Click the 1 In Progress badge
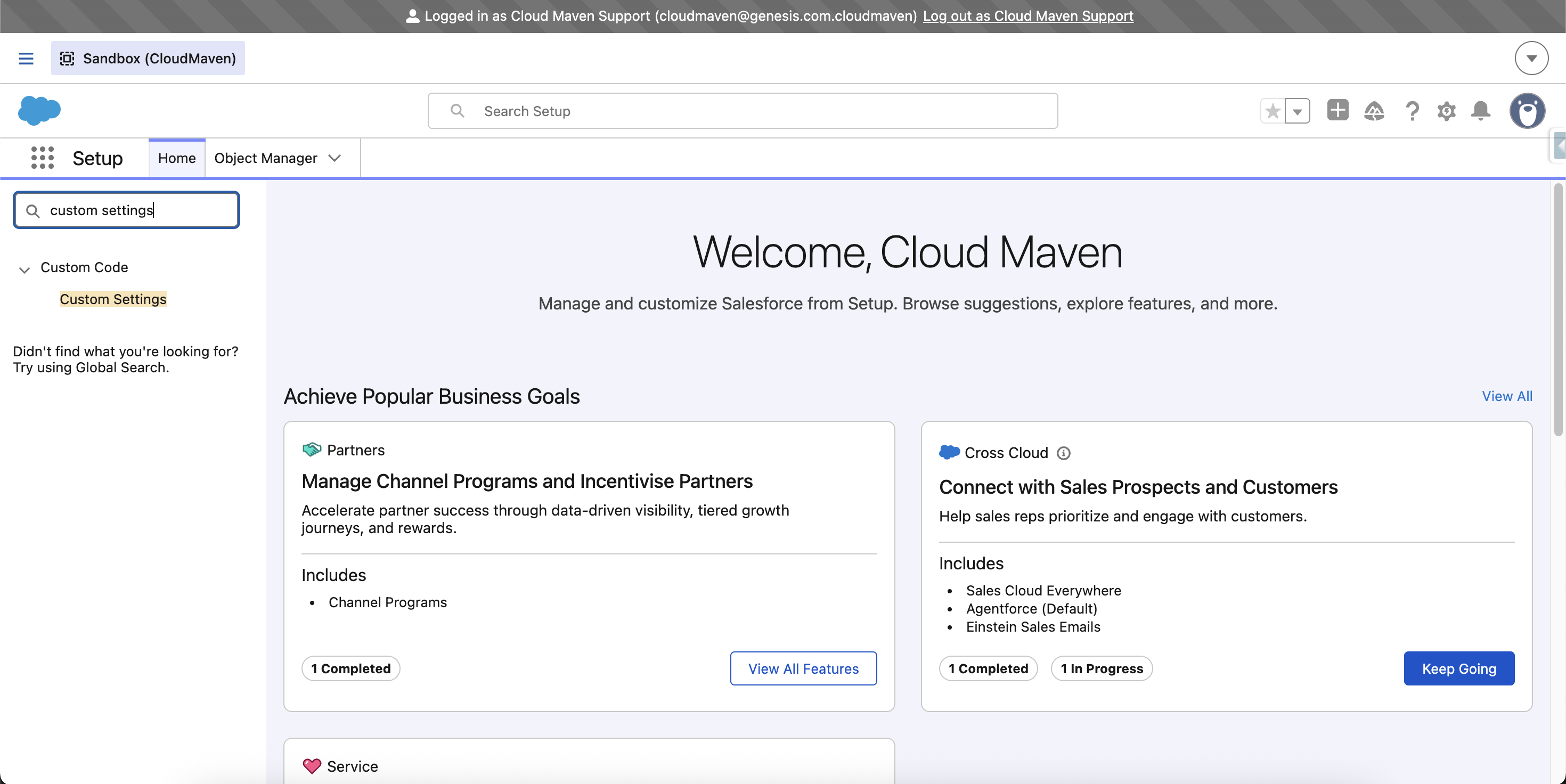The width and height of the screenshot is (1566, 784). (1102, 668)
